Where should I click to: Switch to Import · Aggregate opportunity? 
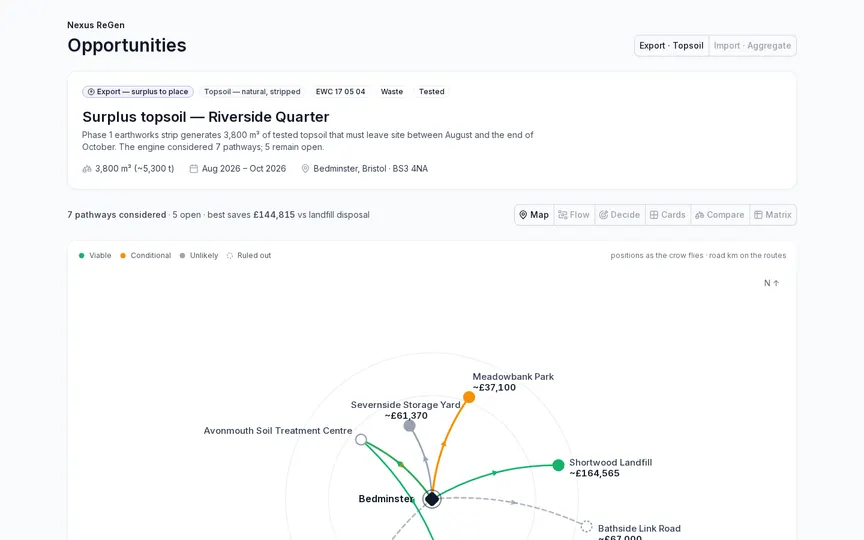pyautogui.click(x=752, y=46)
